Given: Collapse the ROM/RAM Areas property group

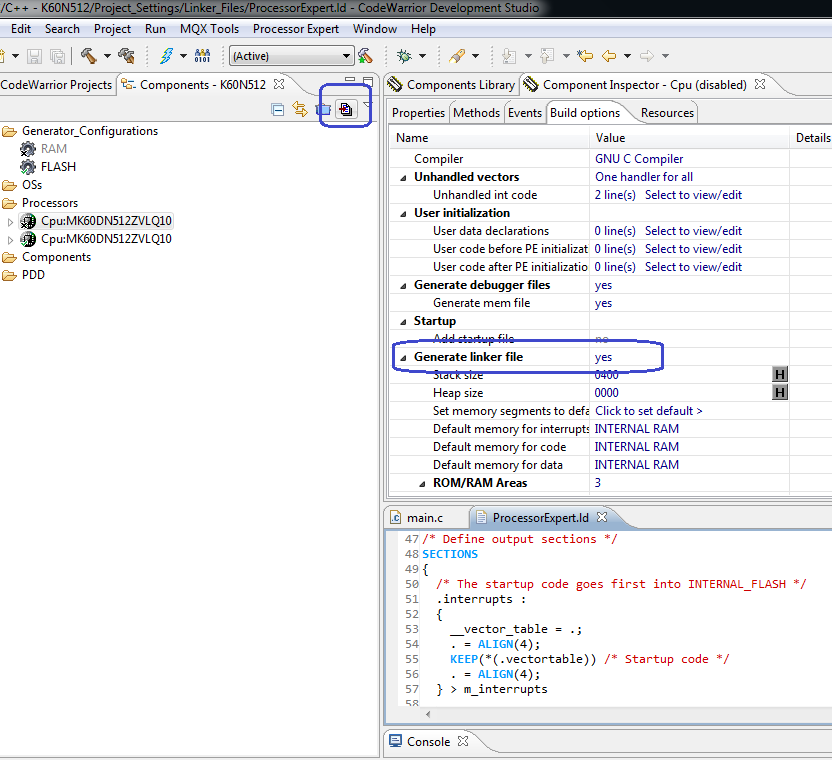Looking at the screenshot, I should tap(421, 483).
